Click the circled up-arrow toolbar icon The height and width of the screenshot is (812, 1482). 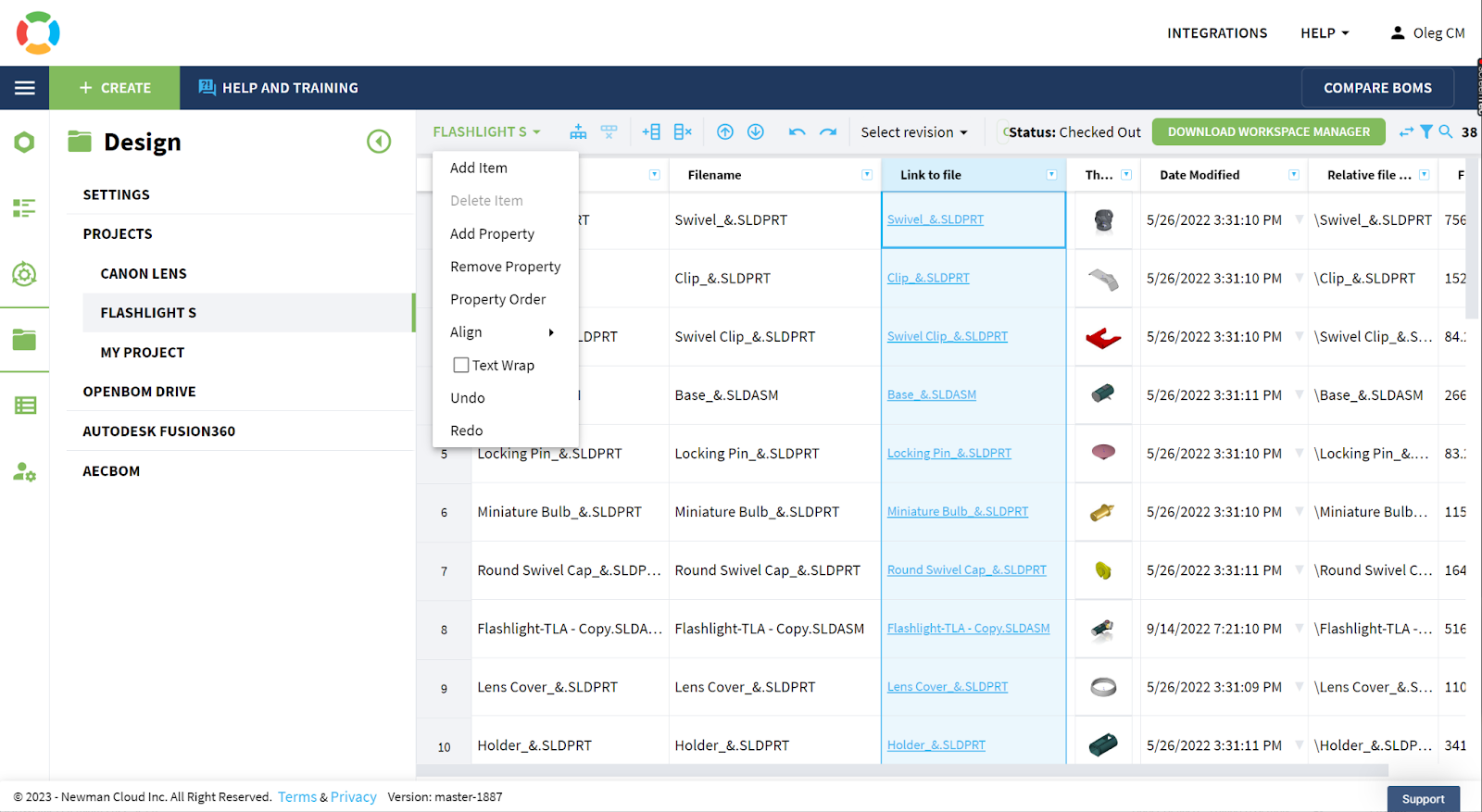(x=725, y=132)
